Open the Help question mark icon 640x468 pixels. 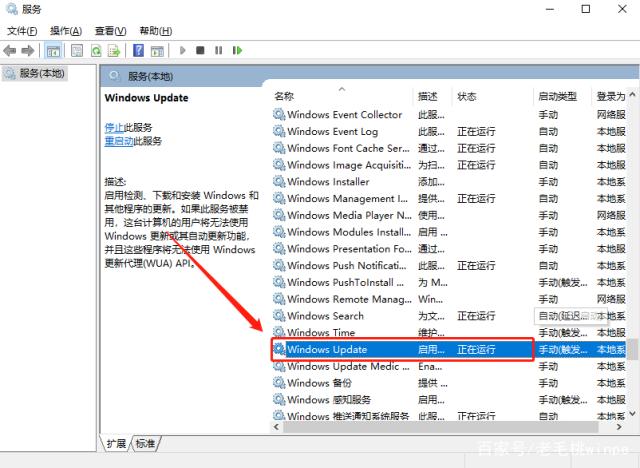138,51
